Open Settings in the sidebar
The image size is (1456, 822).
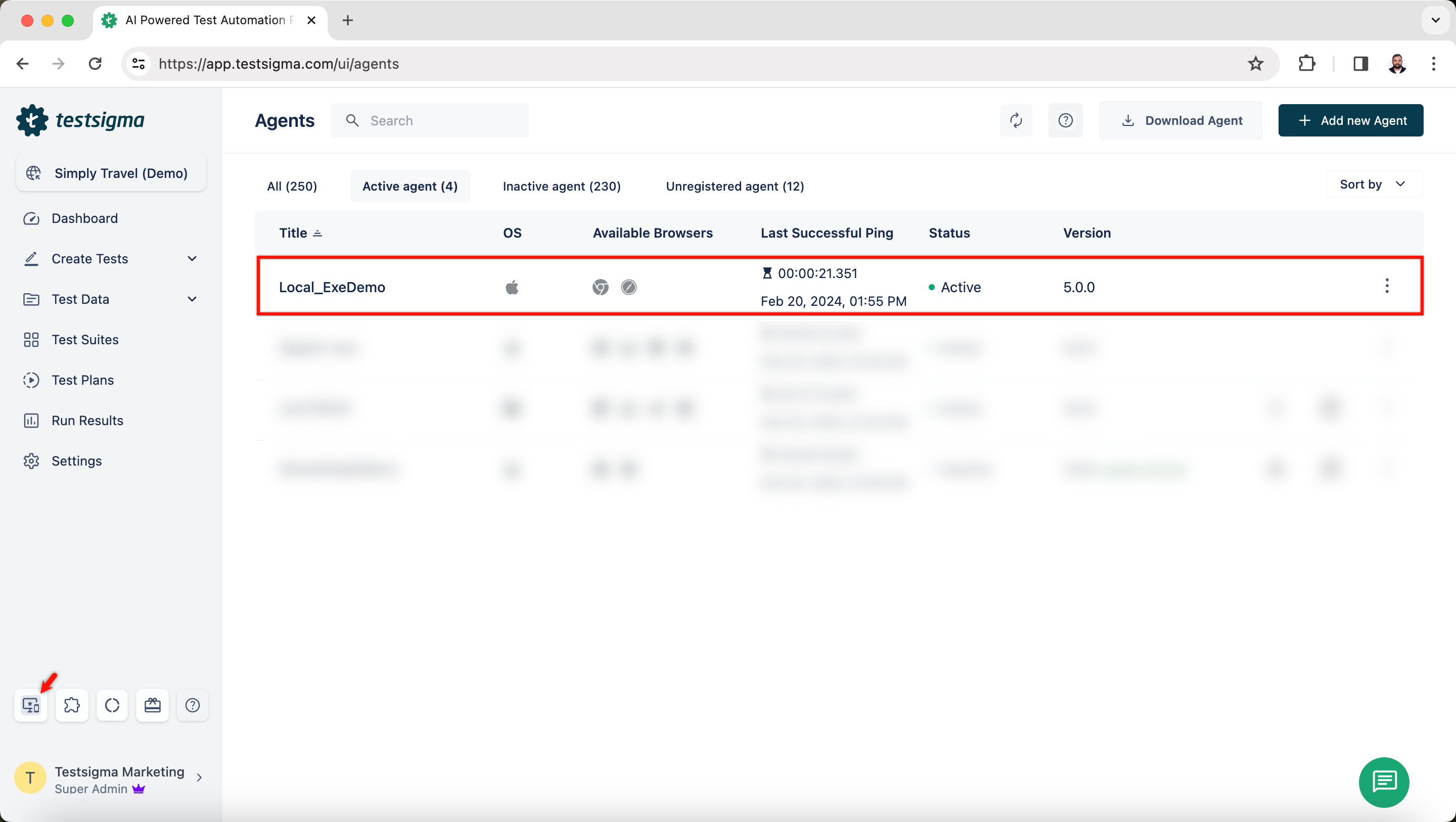tap(77, 461)
